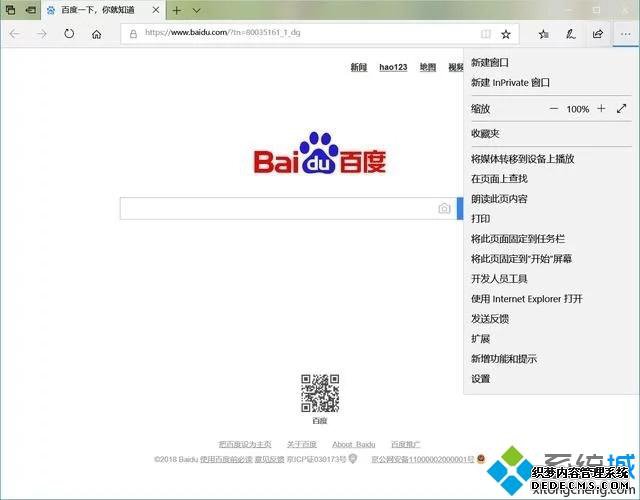Go to the Home page icon
The image size is (640, 500).
tap(96, 34)
